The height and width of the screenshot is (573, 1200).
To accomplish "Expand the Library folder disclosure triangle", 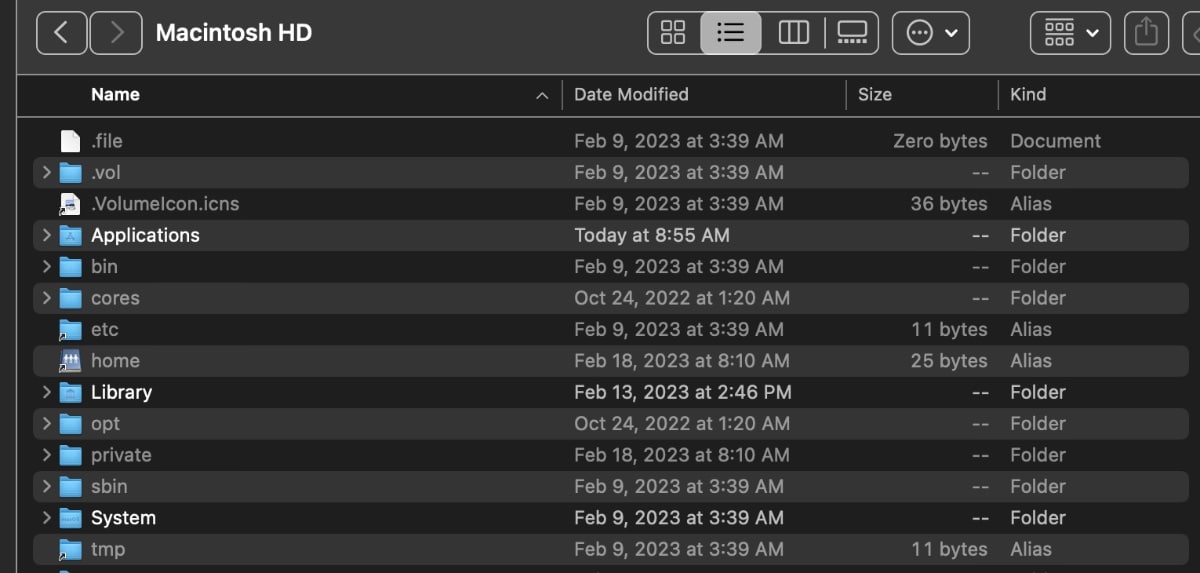I will coord(46,393).
